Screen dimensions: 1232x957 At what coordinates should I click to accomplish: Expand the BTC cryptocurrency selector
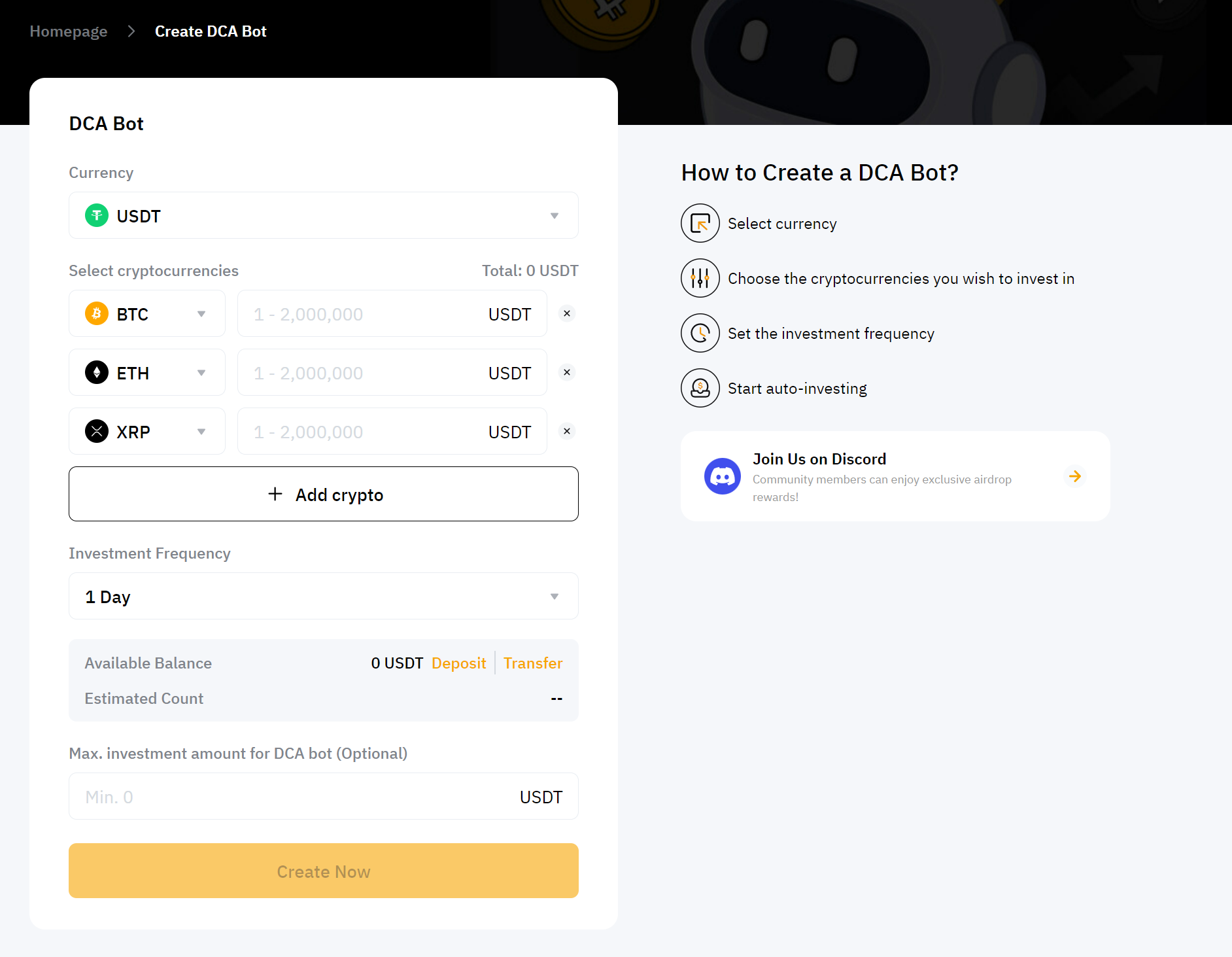click(147, 314)
